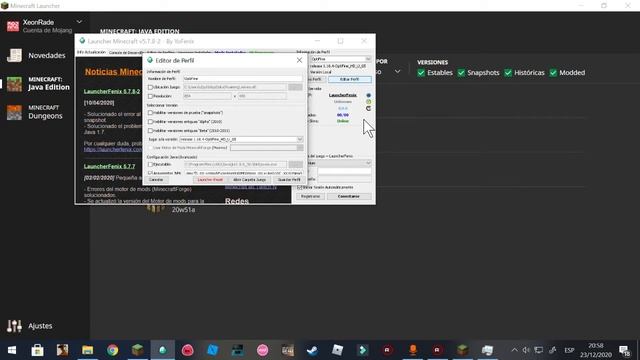
Task: Open the Minecraft grass block icon beside Chrome
Action: (138, 350)
